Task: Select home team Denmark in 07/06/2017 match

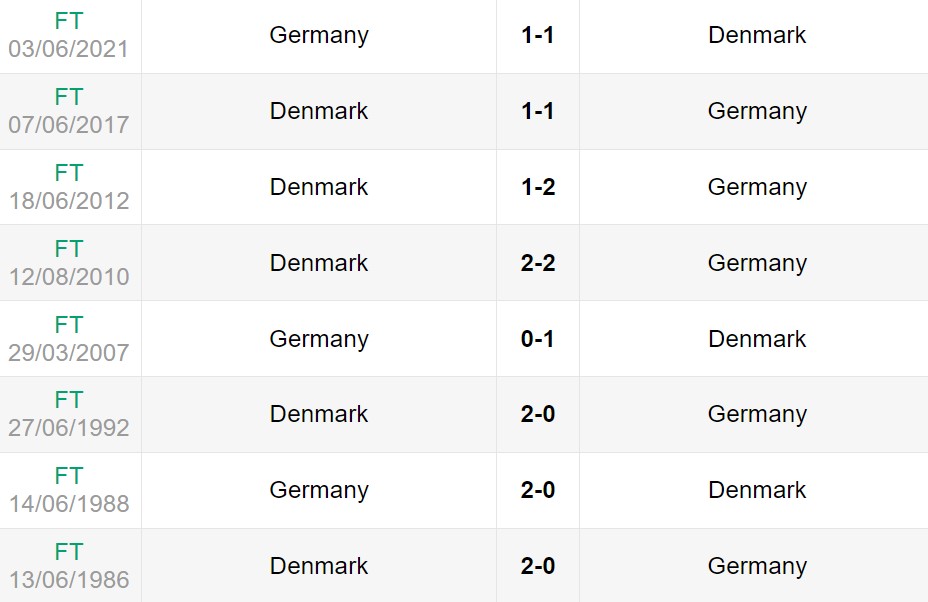Action: pyautogui.click(x=319, y=111)
